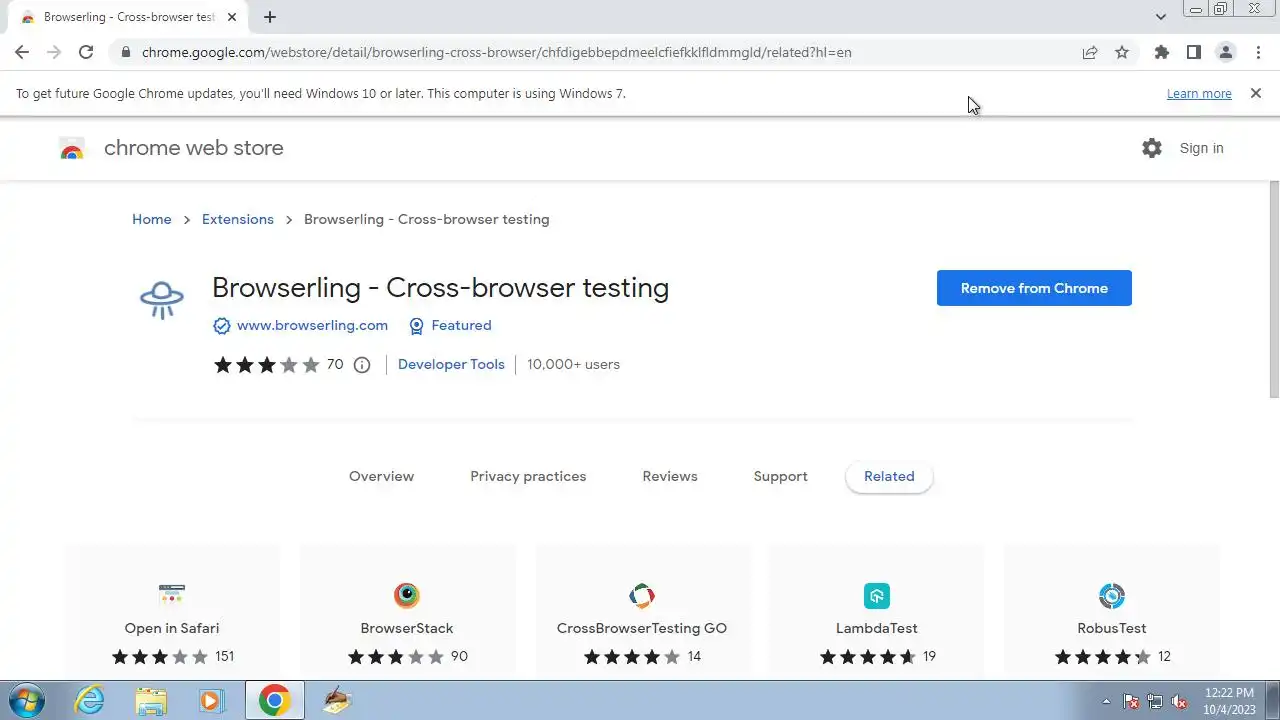Click Sign in to the Web Store

pos(1201,148)
